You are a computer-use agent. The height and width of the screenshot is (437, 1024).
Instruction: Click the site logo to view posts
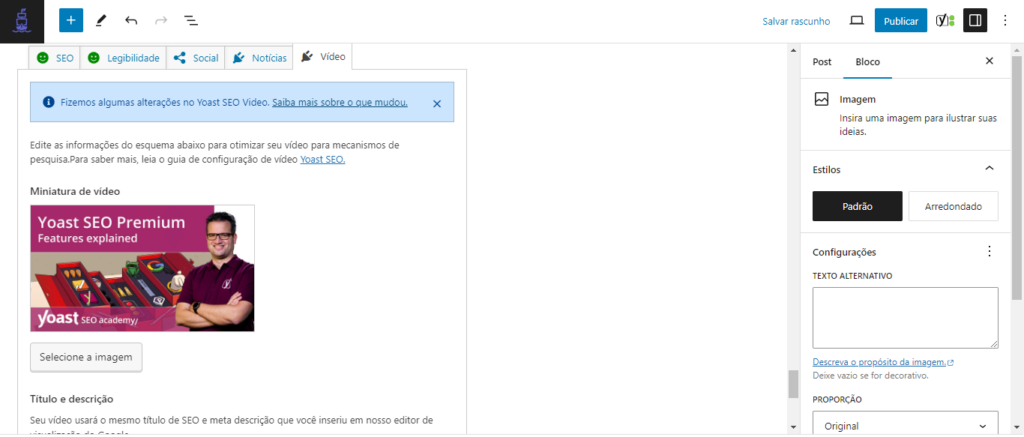(x=22, y=22)
